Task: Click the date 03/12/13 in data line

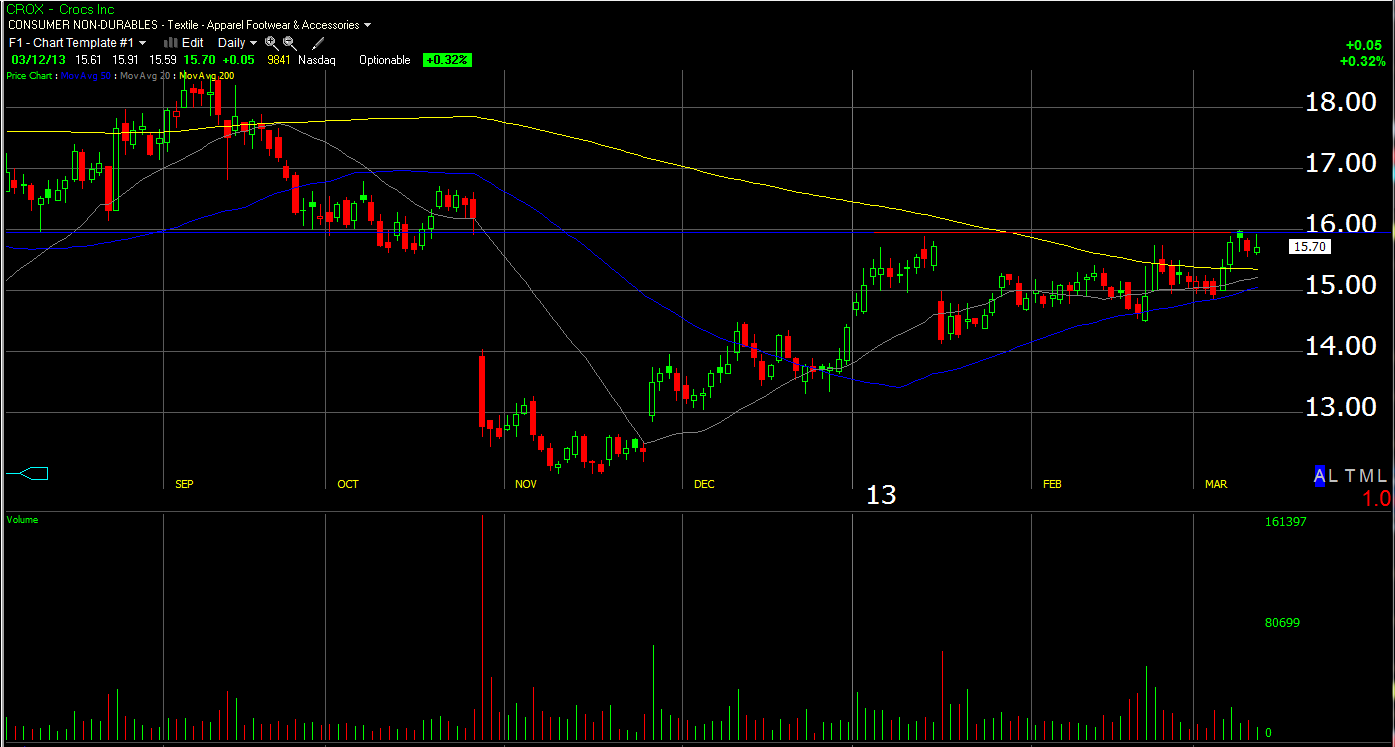Action: click(38, 60)
